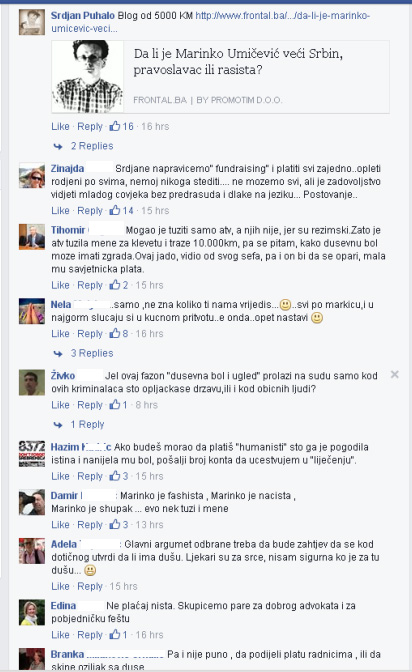Image resolution: width=412 pixels, height=672 pixels.
Task: Like Adela's comment
Action: click(60, 586)
